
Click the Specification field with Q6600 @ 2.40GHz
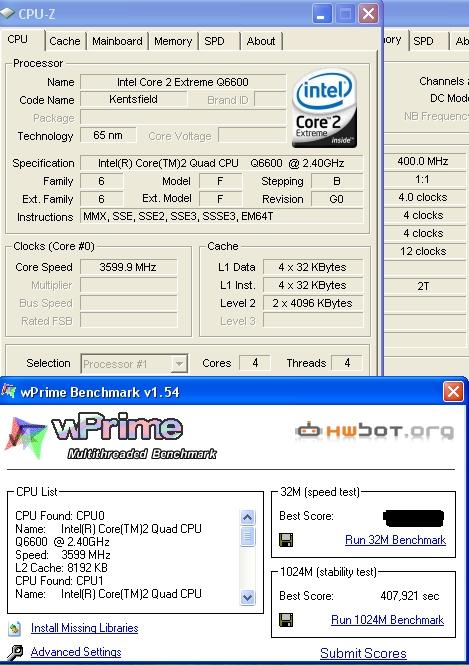(x=221, y=163)
